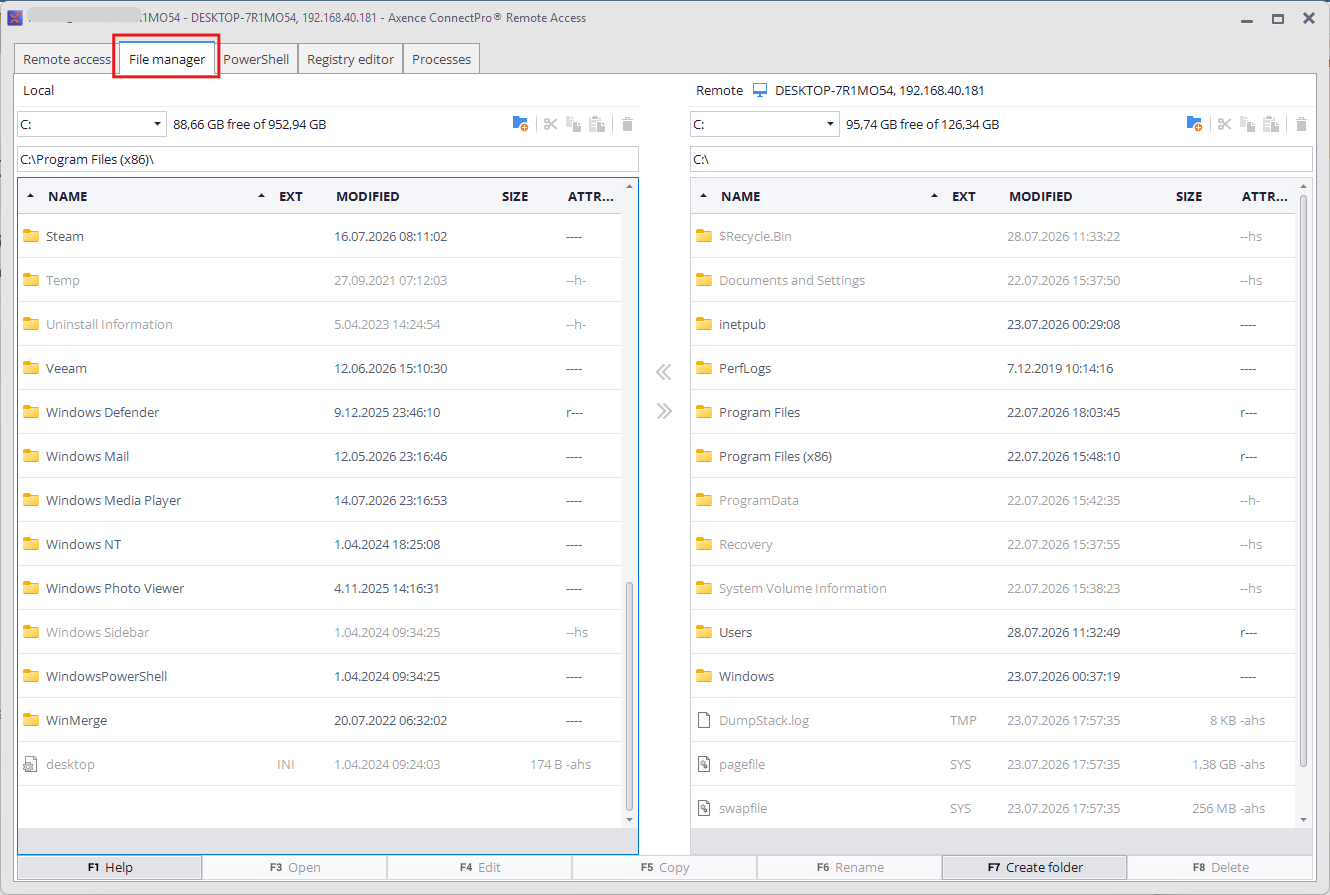This screenshot has width=1330, height=895.
Task: Click the Local path field showing C:\Program Files (x86)\
Action: (x=328, y=159)
